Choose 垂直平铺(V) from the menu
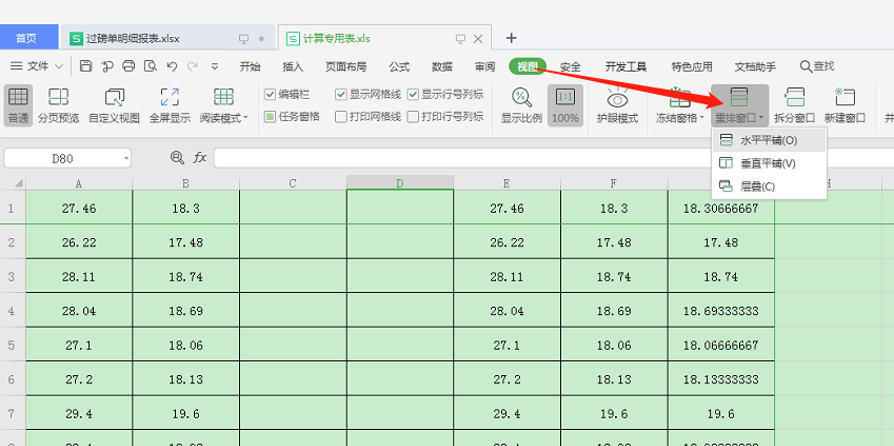Screen dimensions: 894x446 click(x=769, y=164)
